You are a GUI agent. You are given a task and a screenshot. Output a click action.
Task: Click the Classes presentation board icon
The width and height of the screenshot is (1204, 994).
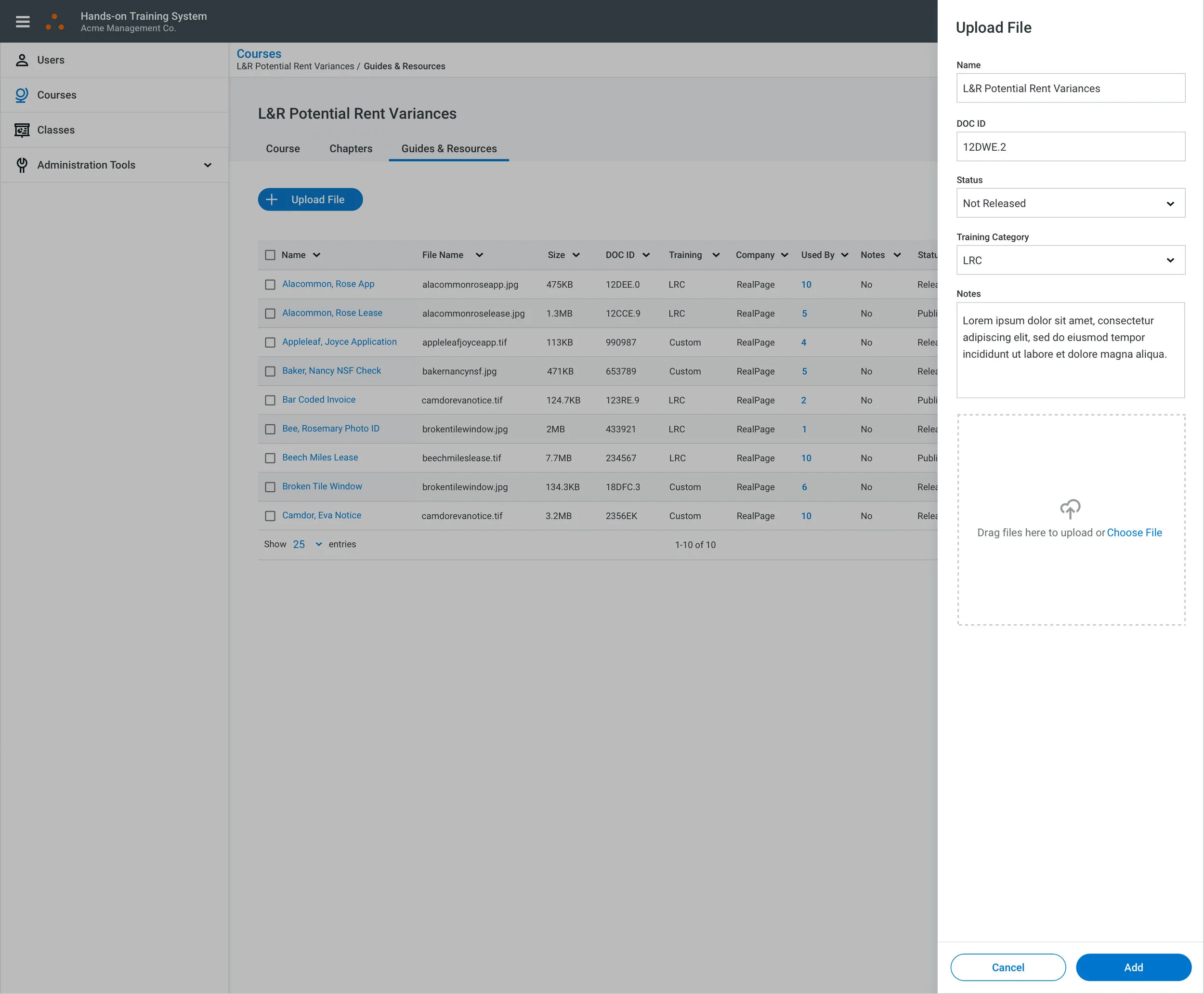click(22, 130)
